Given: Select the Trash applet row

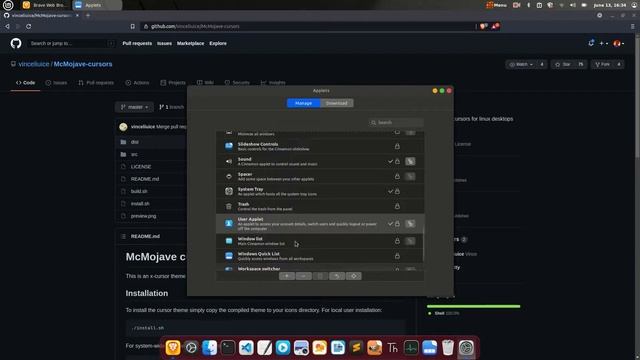Looking at the screenshot, I should 320,206.
